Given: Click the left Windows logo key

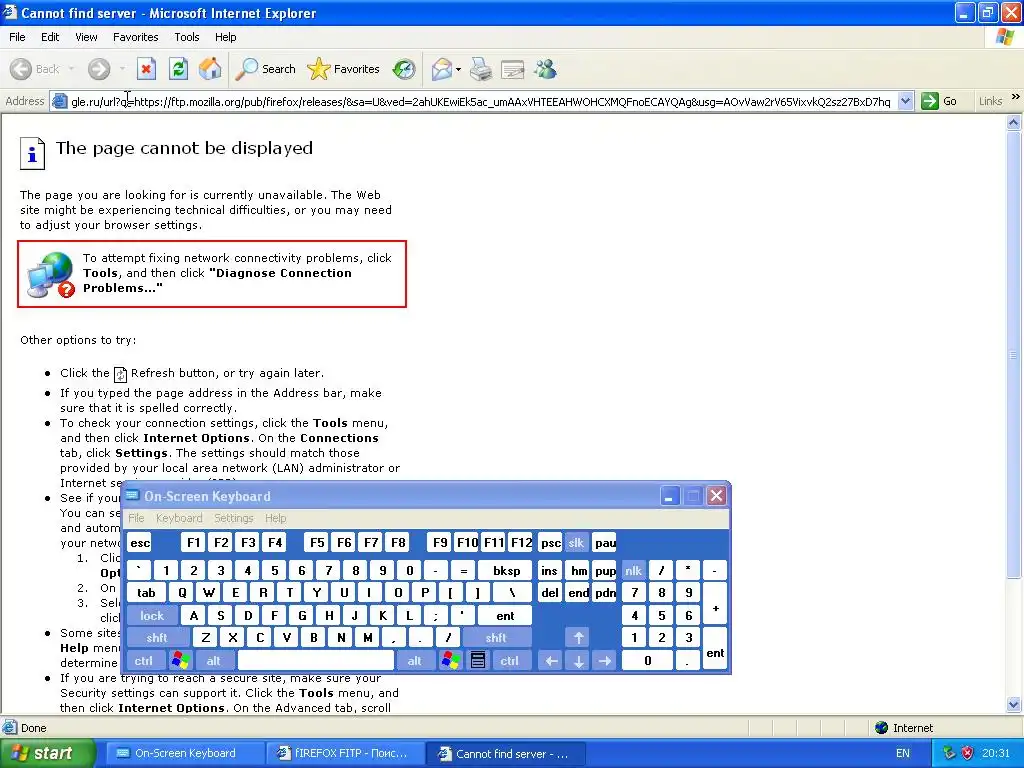Looking at the screenshot, I should click(x=180, y=661).
